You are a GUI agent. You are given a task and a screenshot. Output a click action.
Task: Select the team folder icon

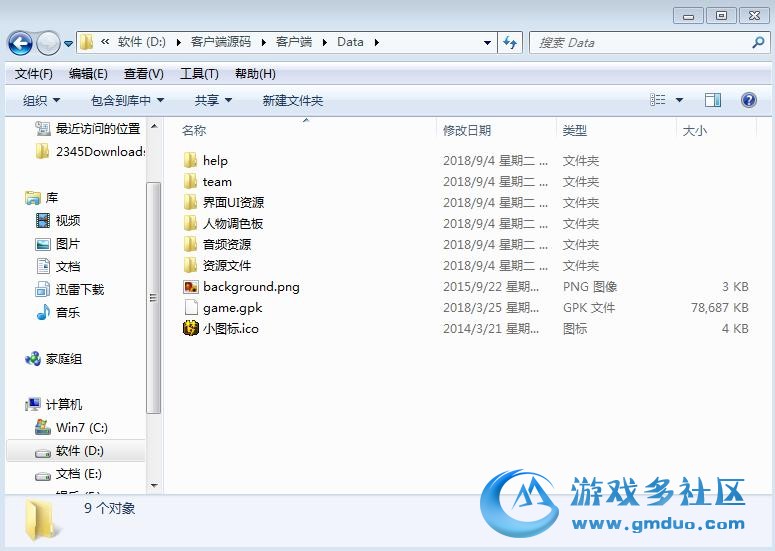pos(190,181)
